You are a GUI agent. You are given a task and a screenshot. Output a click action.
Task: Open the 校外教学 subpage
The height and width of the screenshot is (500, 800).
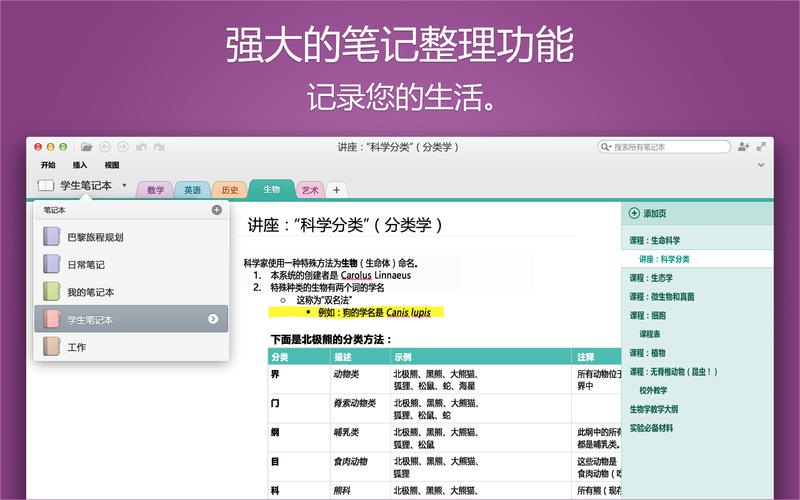pyautogui.click(x=697, y=390)
